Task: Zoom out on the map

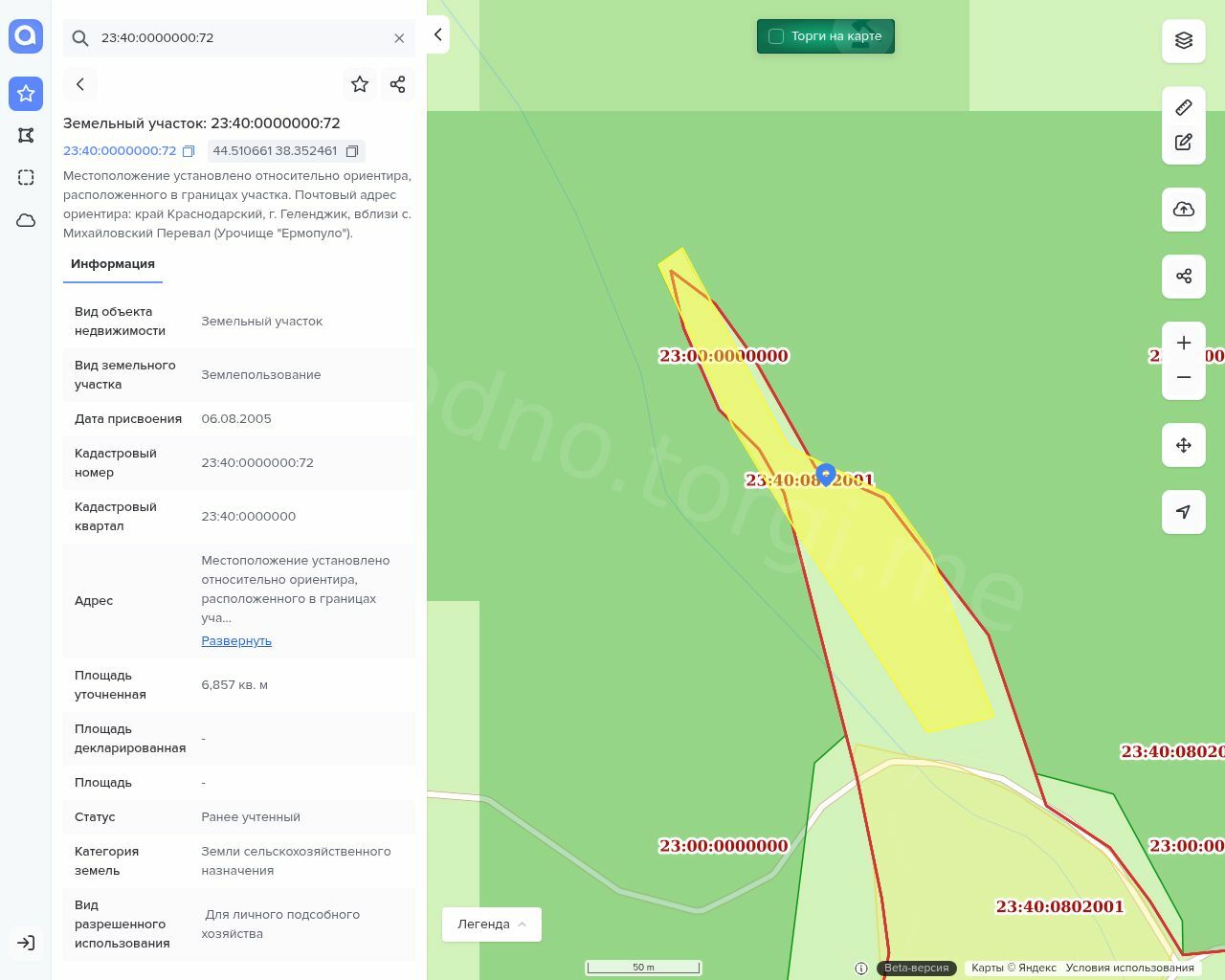Action: (1183, 377)
